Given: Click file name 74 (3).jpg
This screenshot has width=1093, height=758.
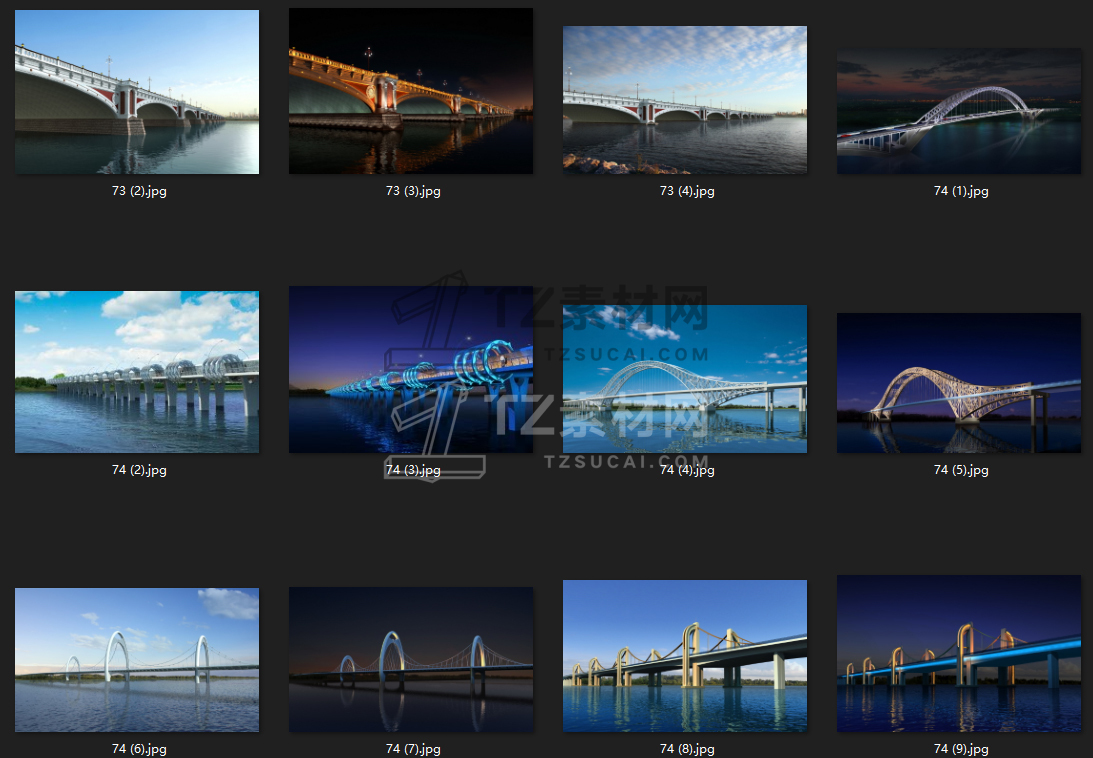Looking at the screenshot, I should point(413,470).
